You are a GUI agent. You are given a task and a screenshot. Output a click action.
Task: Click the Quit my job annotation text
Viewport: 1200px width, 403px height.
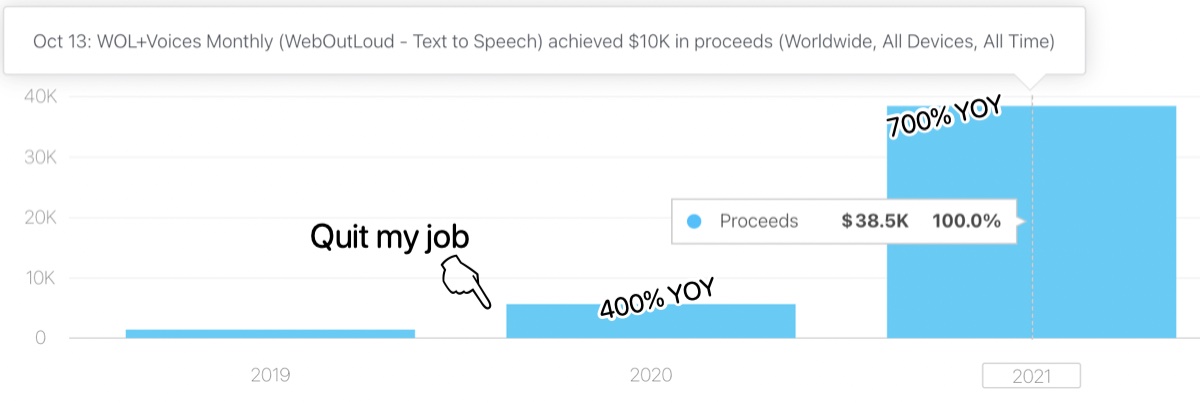tap(389, 237)
